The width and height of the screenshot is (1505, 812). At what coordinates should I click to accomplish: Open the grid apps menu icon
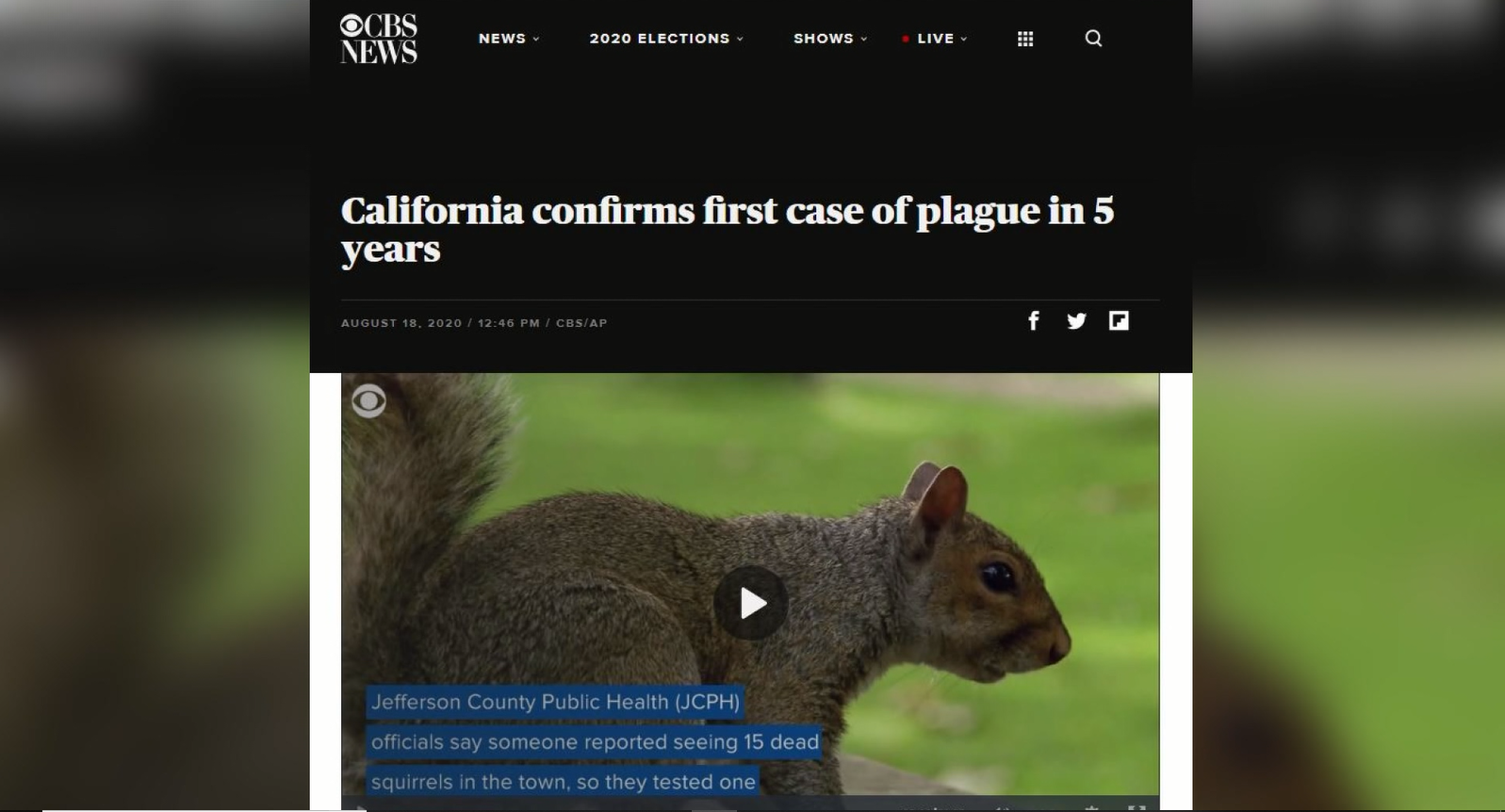[1025, 39]
